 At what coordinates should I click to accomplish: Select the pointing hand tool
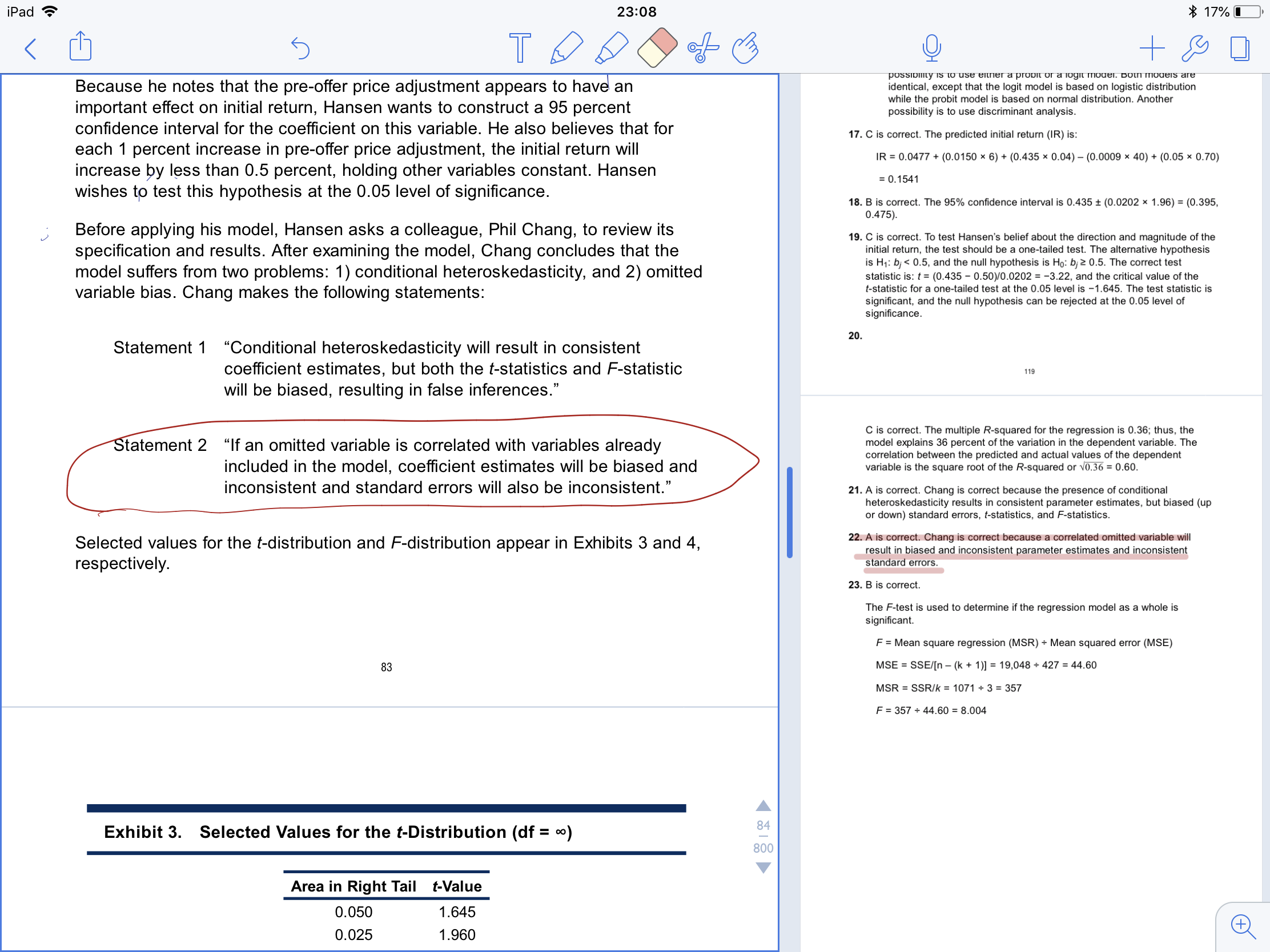(746, 47)
